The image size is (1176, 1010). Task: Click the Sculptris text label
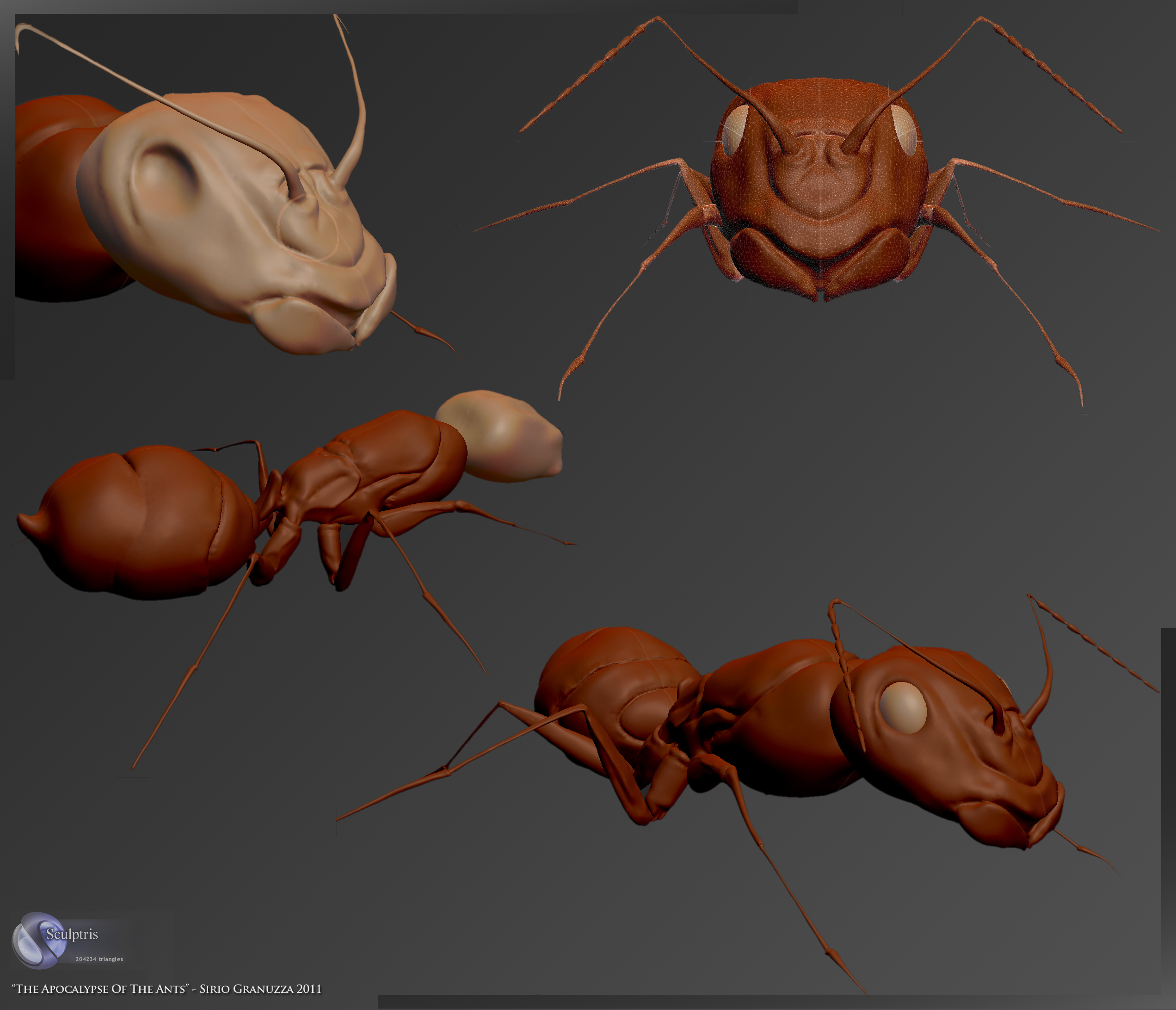click(72, 935)
